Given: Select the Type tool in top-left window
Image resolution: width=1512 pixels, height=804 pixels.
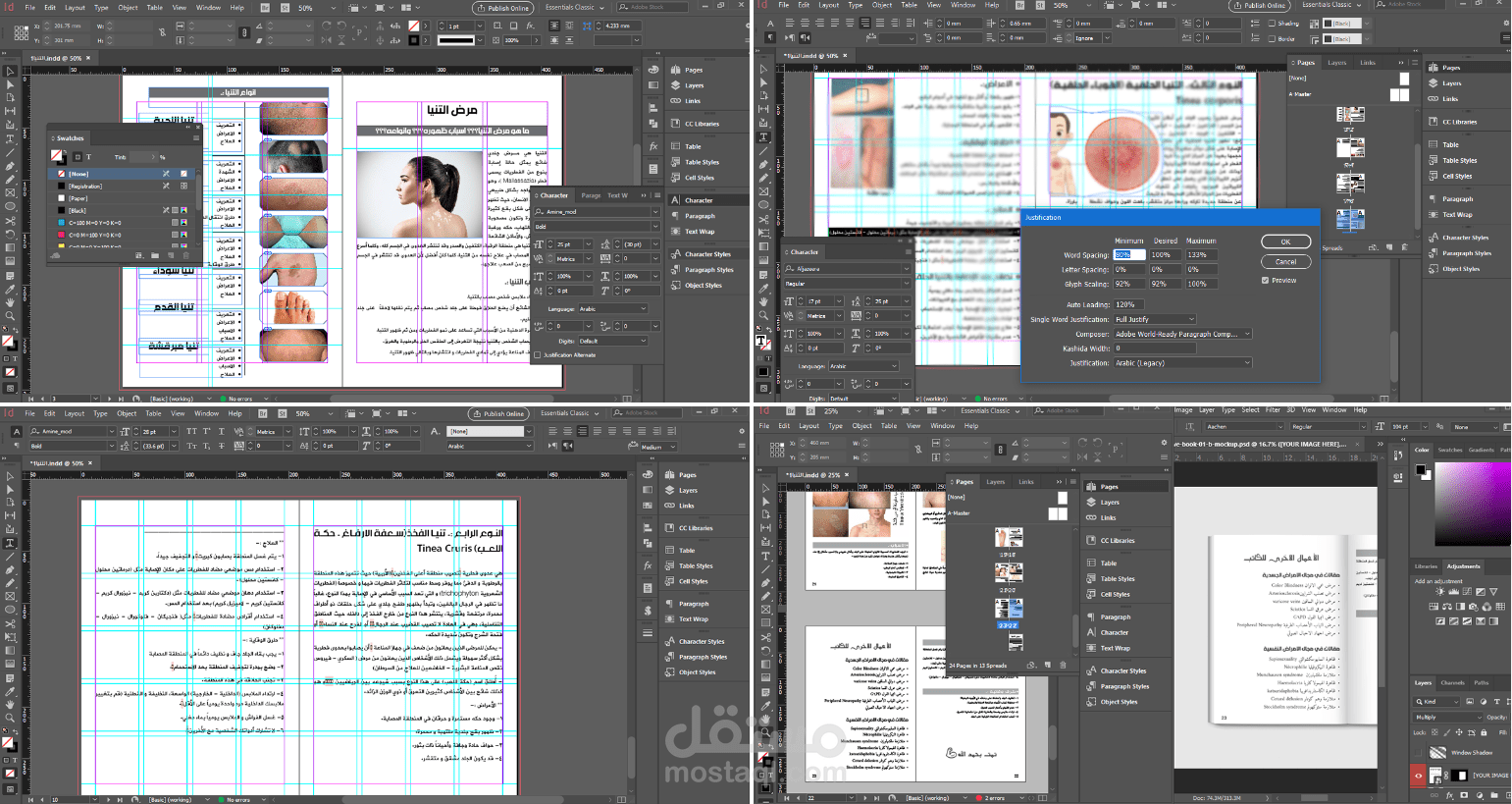Looking at the screenshot, I should click(10, 138).
